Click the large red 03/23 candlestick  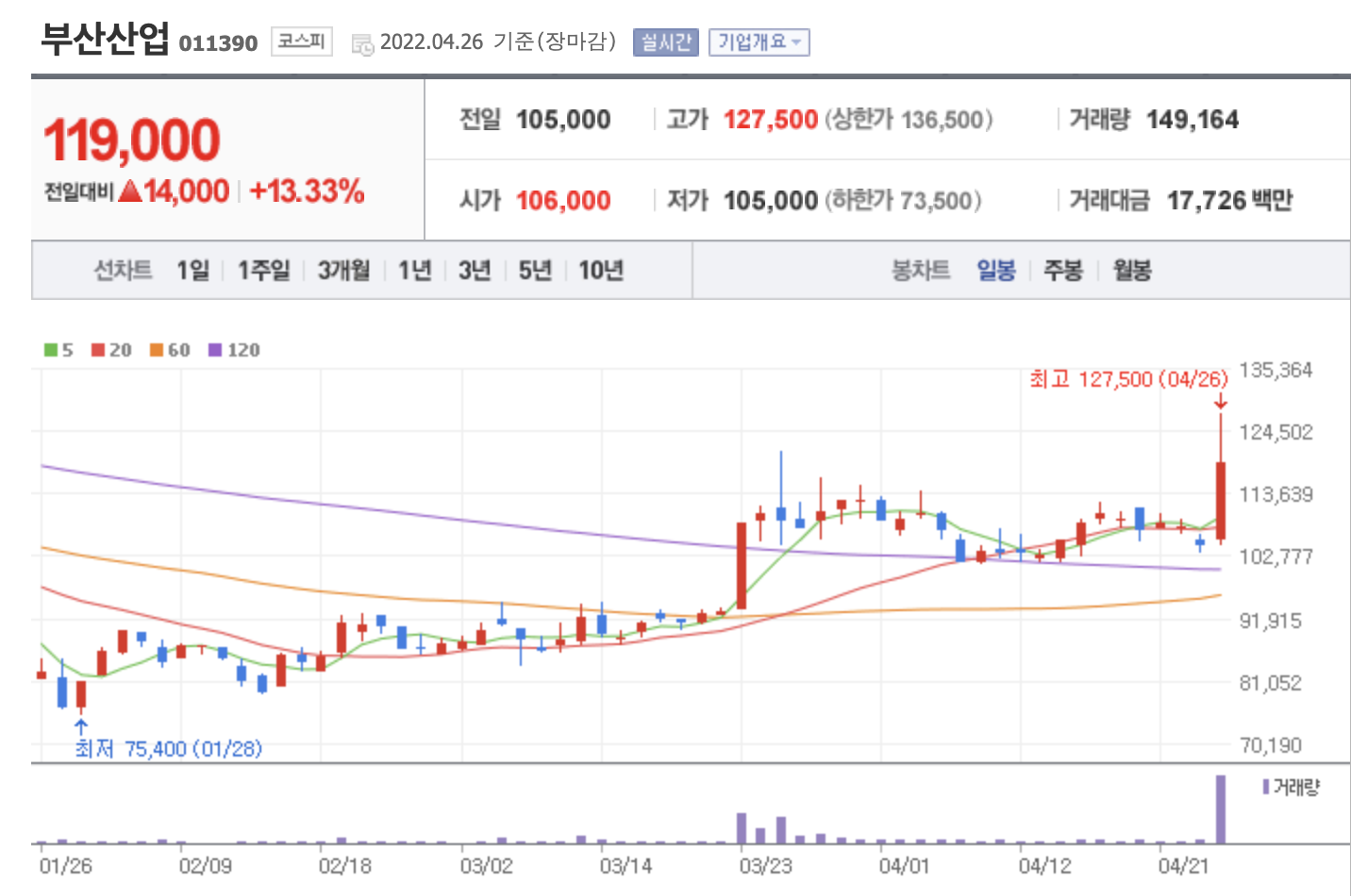(742, 566)
